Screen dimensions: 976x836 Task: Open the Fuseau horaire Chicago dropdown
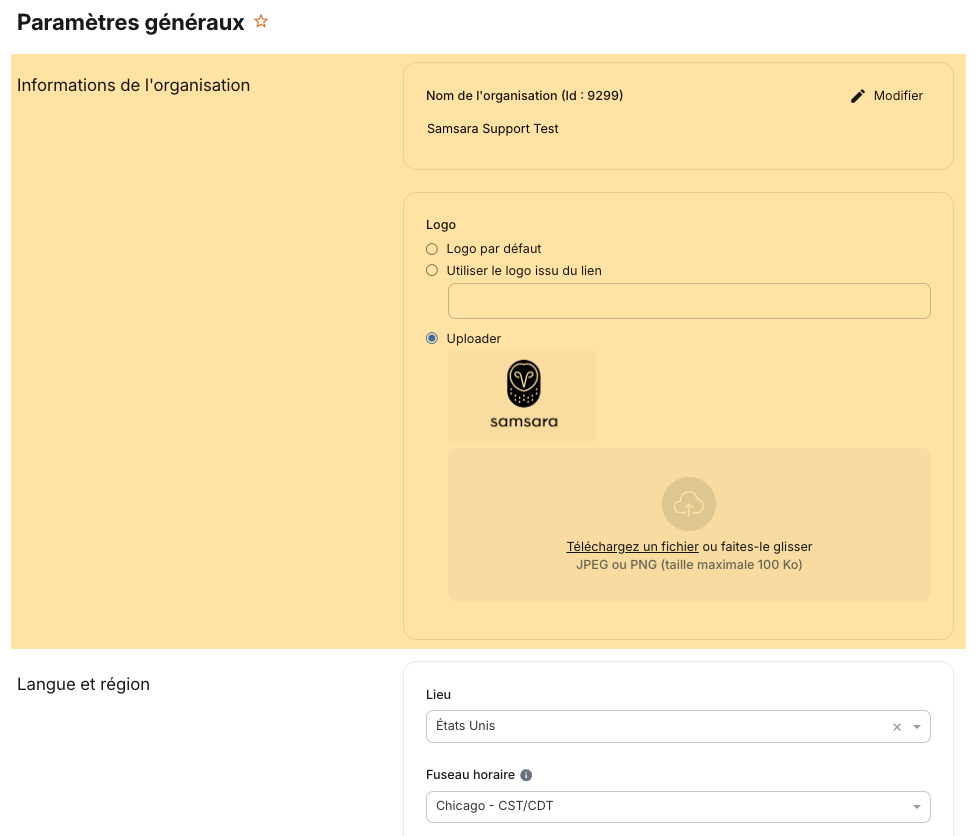click(x=678, y=807)
